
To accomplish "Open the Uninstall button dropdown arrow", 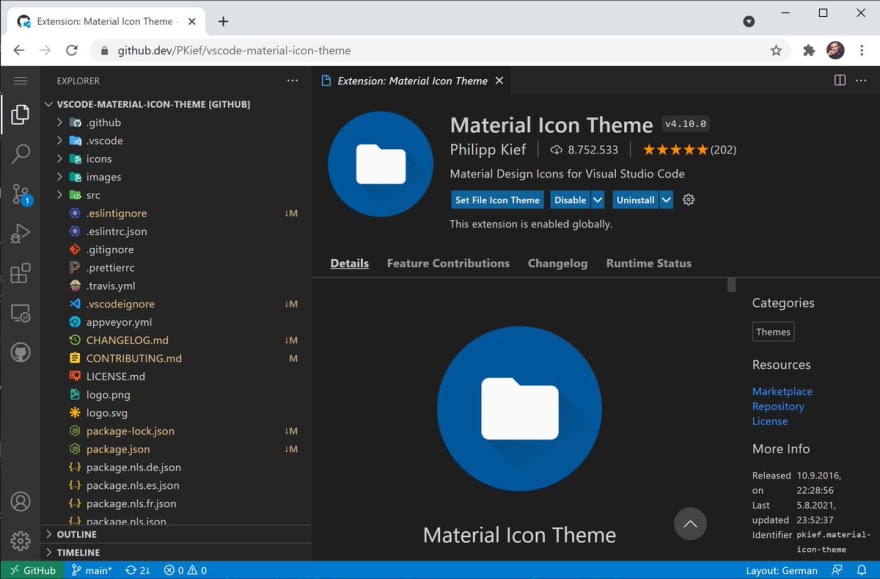I will coord(666,200).
